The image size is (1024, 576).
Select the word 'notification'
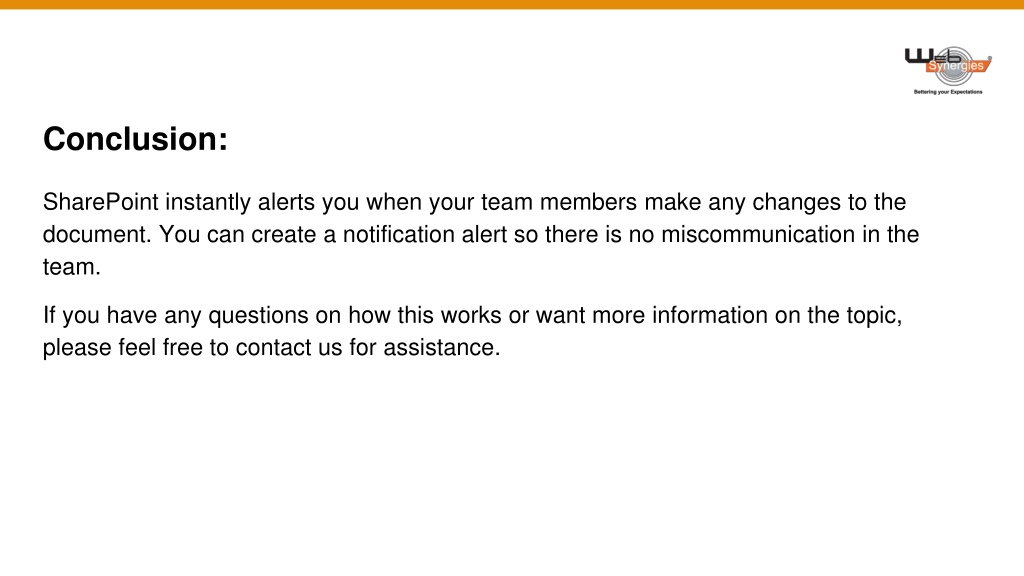tap(398, 234)
